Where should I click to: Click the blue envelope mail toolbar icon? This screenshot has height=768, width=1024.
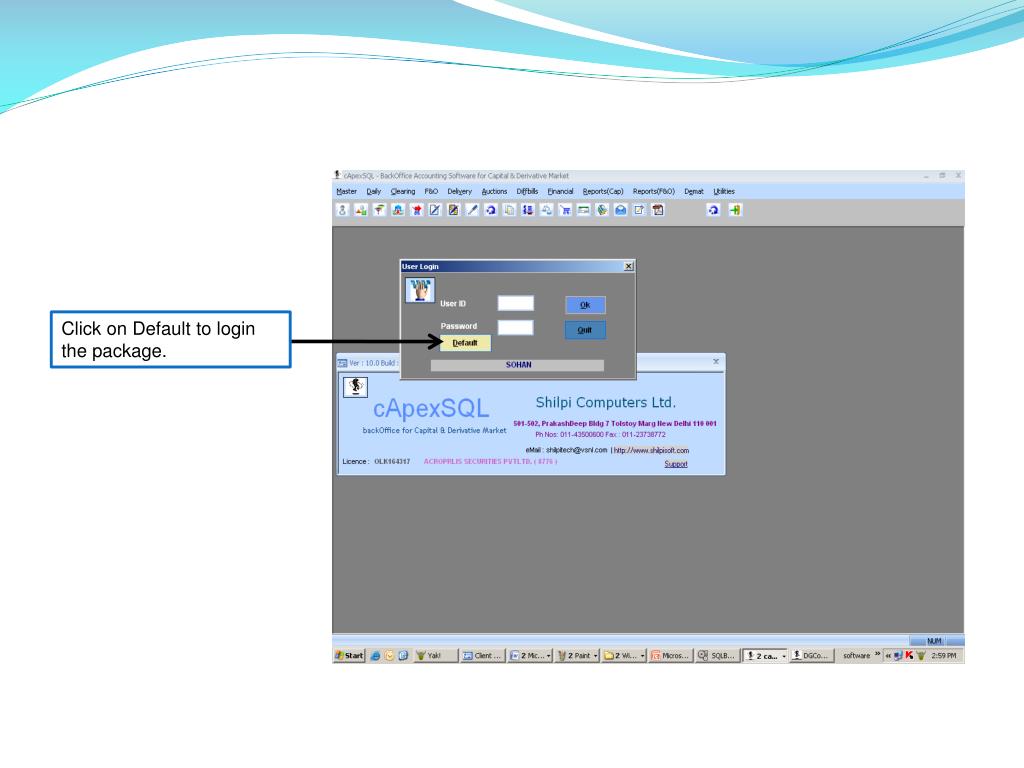click(621, 210)
